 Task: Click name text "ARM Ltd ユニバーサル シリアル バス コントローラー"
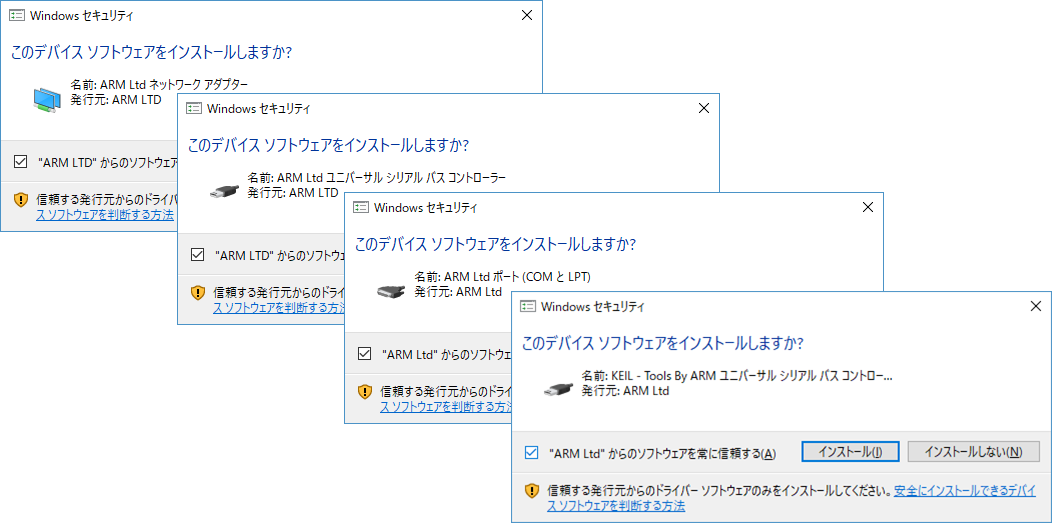[x=391, y=178]
